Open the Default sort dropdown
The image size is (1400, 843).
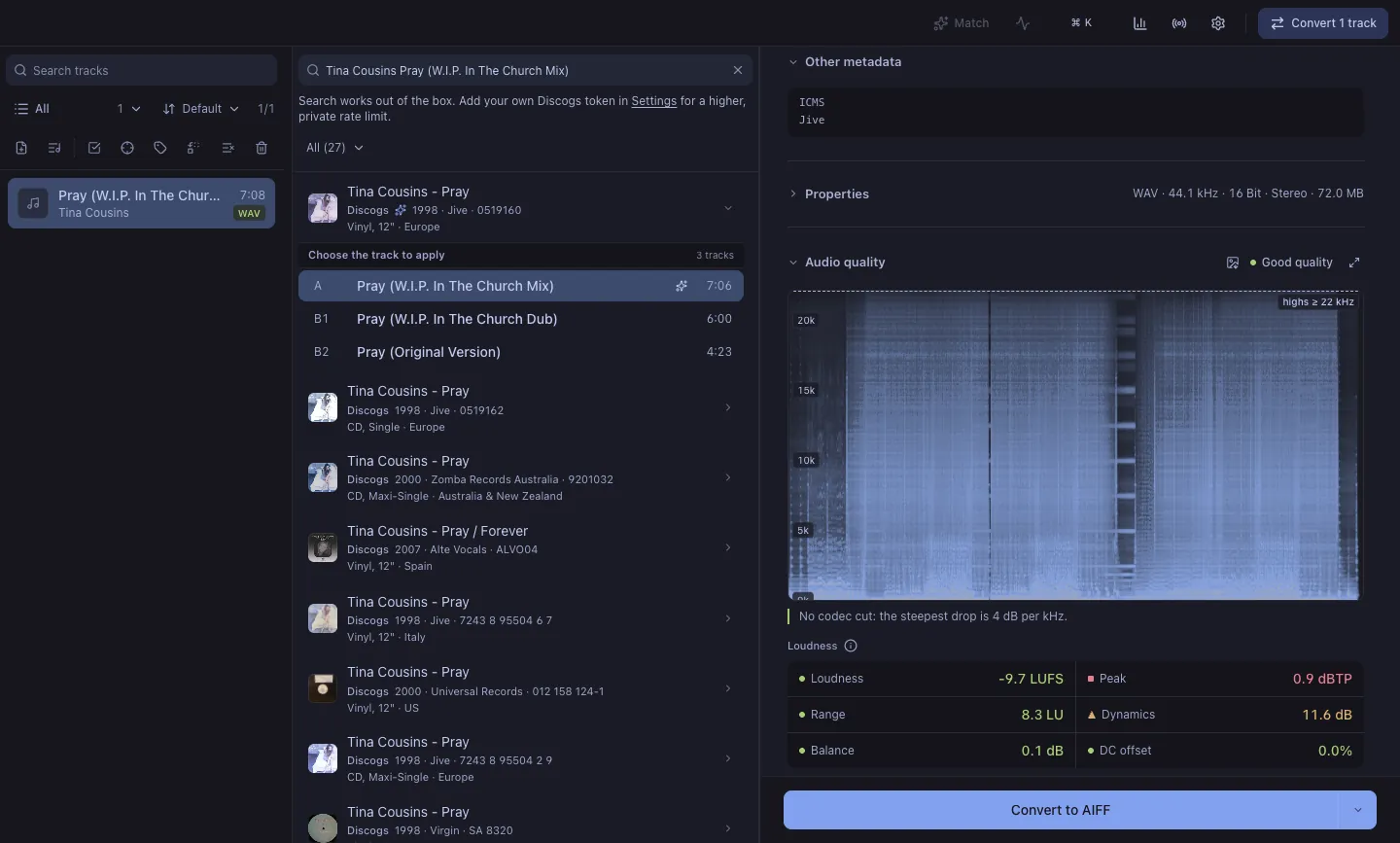[x=201, y=109]
